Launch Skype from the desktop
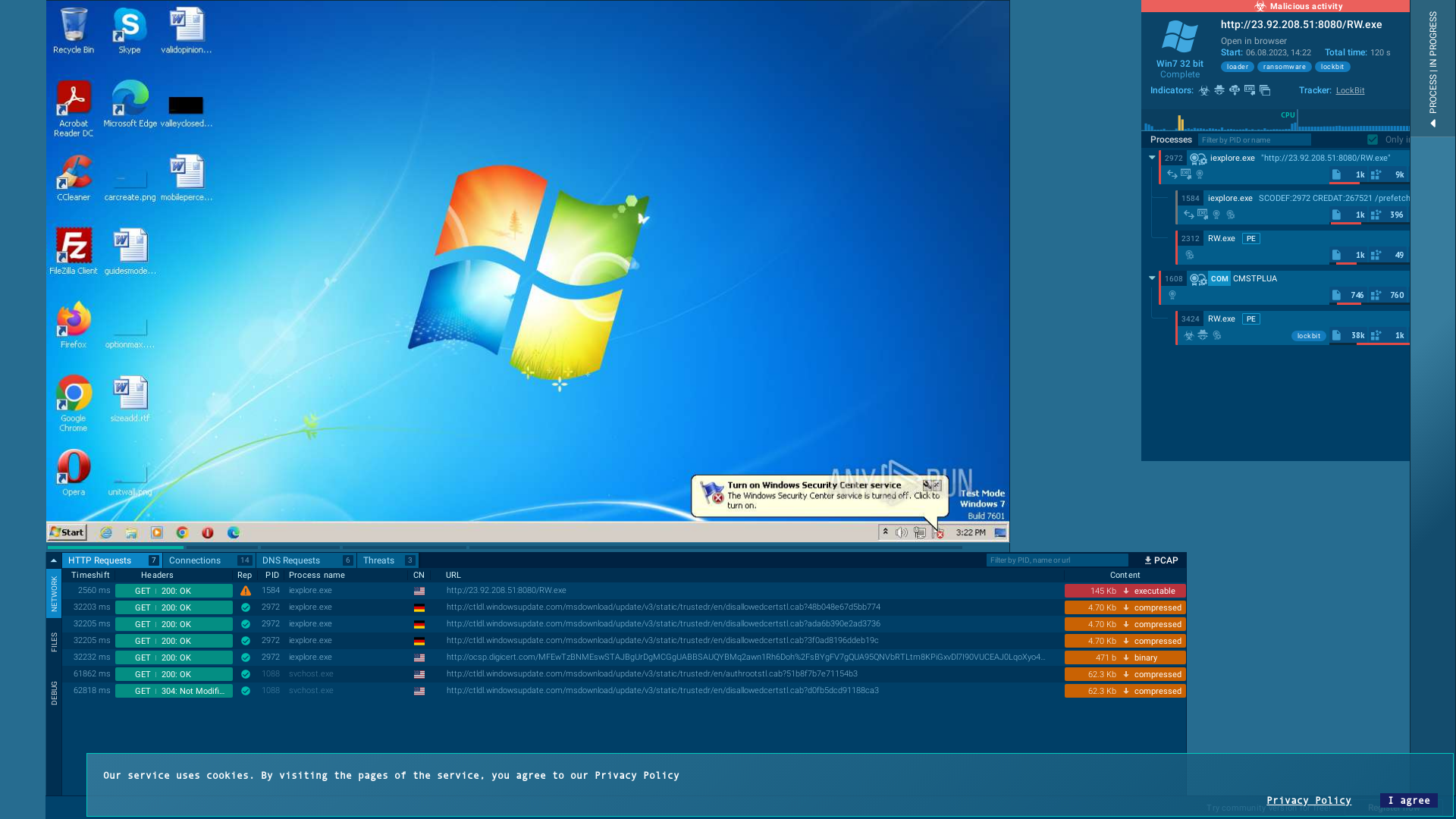 (x=130, y=31)
